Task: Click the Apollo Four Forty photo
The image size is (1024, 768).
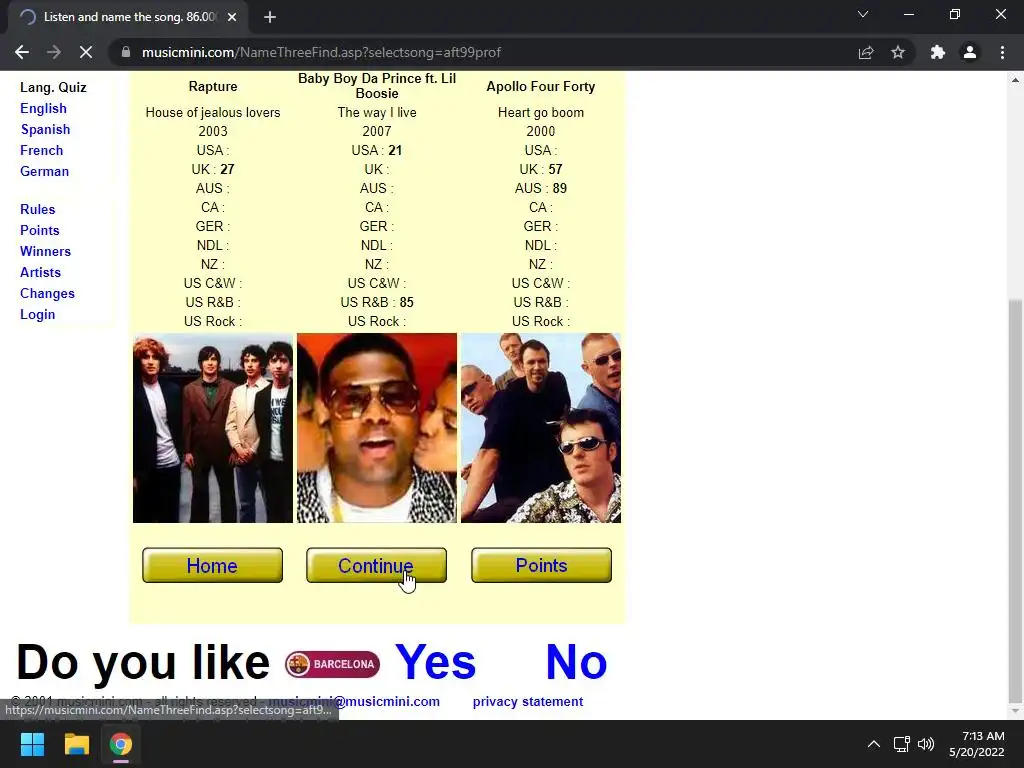Action: 541,428
